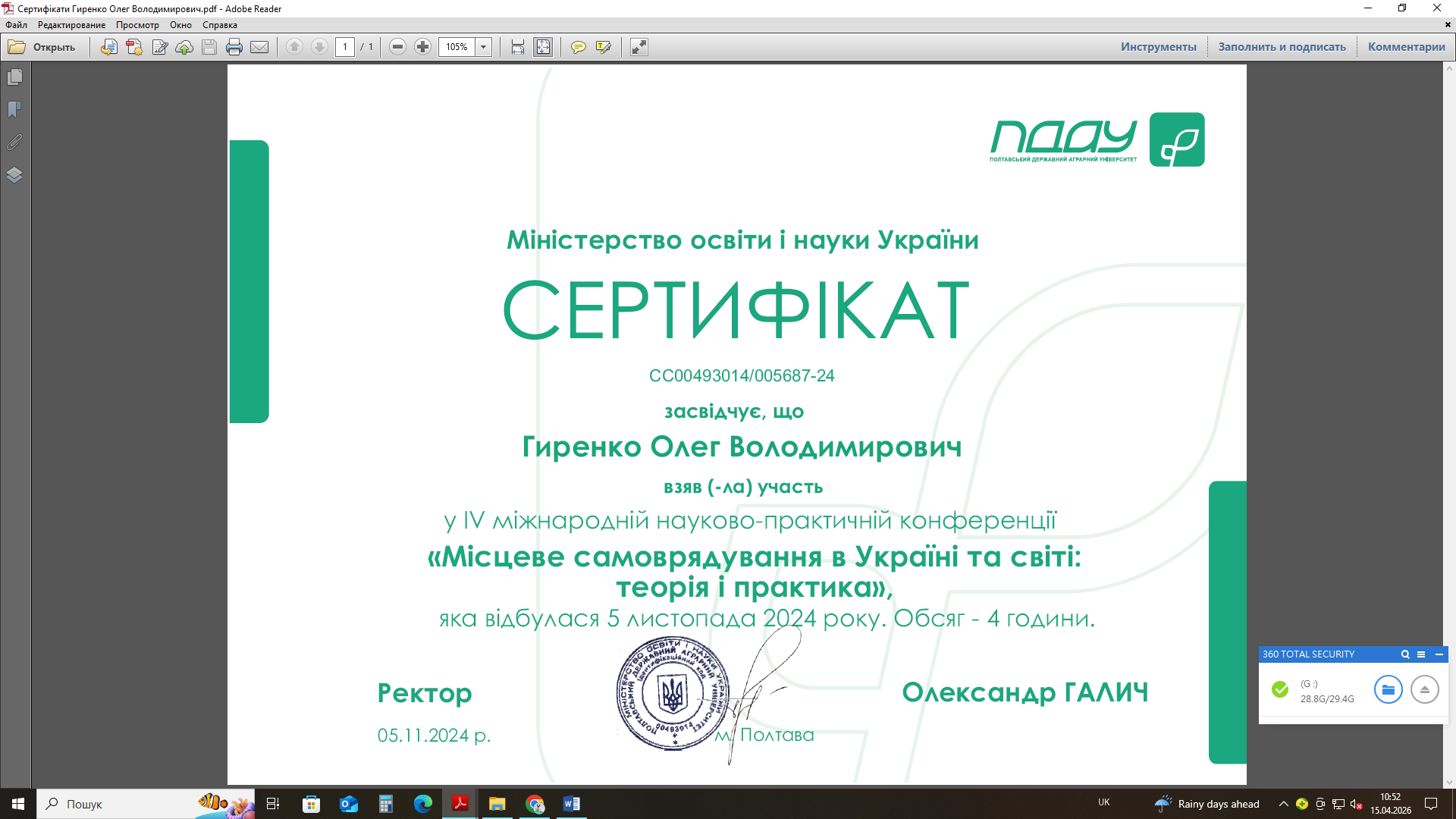
Task: Open the 360 Total Security menu icon
Action: [x=1421, y=654]
